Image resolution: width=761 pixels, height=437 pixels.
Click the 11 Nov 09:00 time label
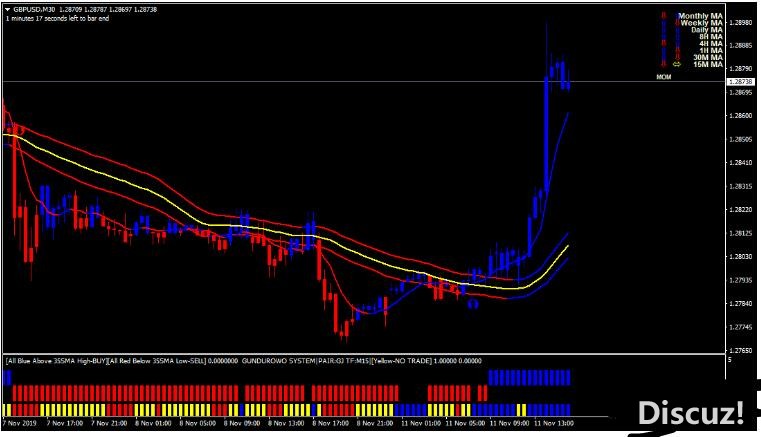pyautogui.click(x=509, y=423)
